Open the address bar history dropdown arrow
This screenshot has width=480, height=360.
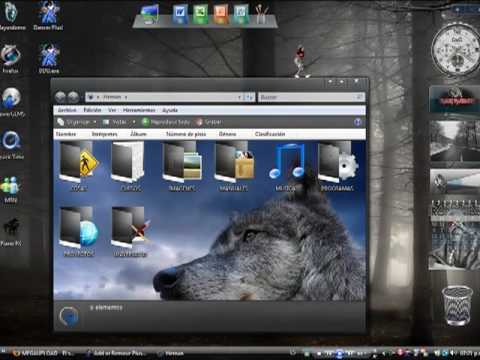pyautogui.click(x=239, y=97)
